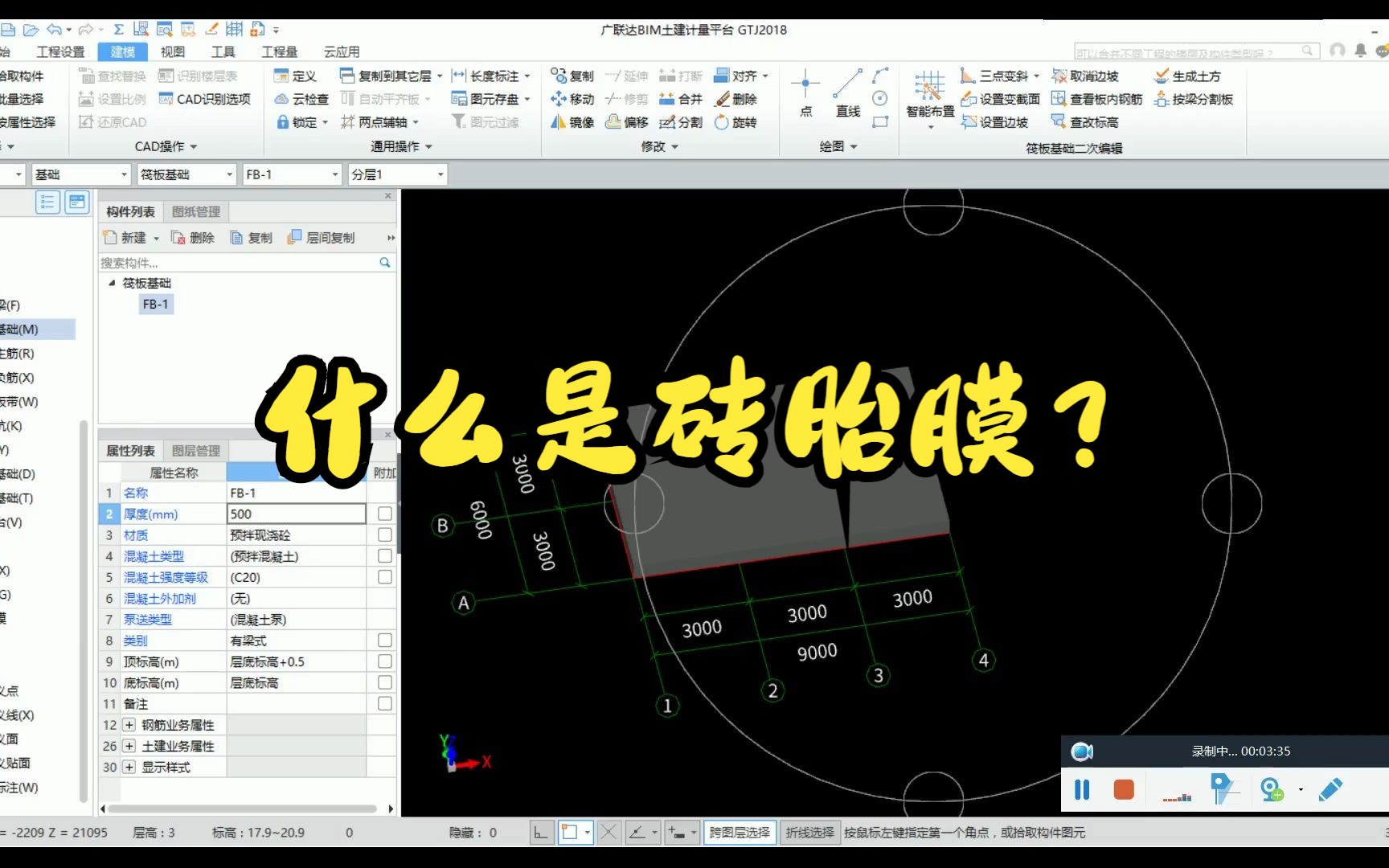Image resolution: width=1389 pixels, height=868 pixels.
Task: Toggle checkbox for 类别 row
Action: click(385, 641)
